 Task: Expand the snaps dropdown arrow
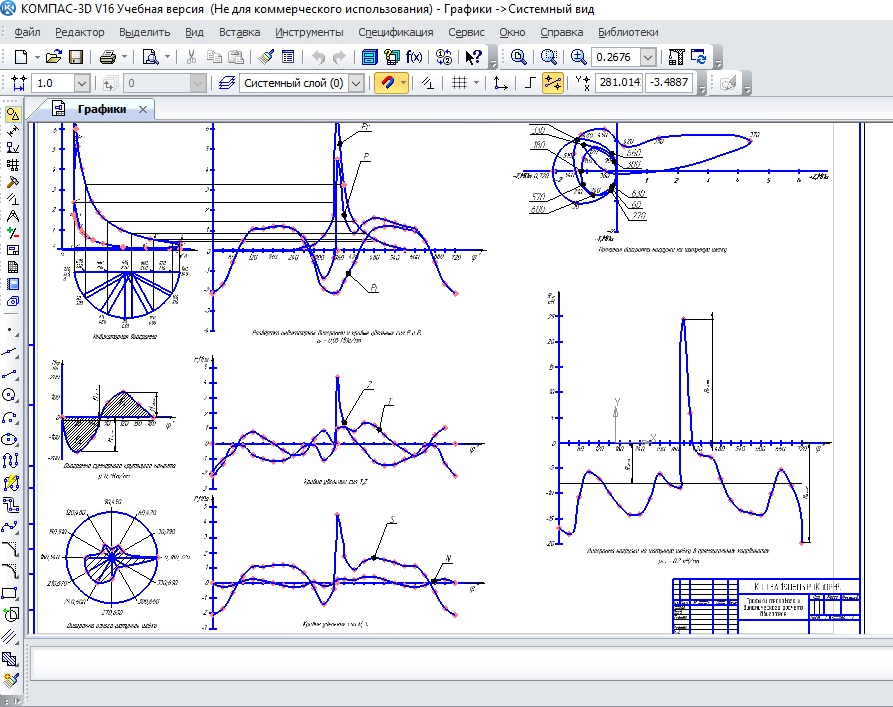tap(403, 83)
